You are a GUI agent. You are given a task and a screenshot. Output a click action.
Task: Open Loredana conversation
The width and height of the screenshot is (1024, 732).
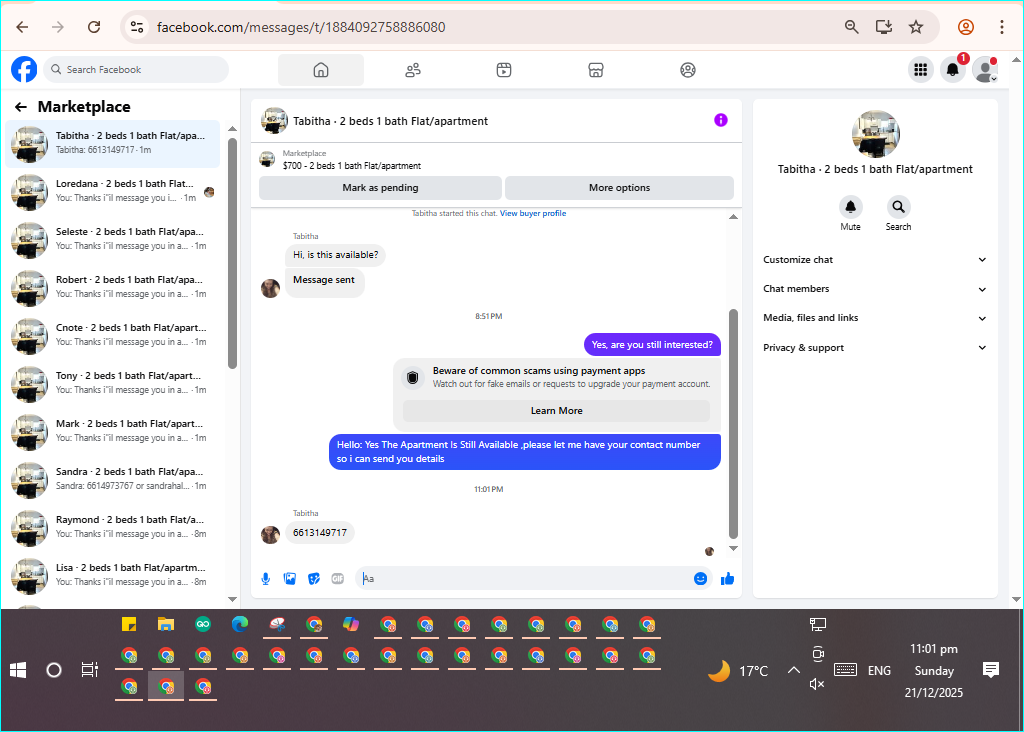(x=113, y=192)
